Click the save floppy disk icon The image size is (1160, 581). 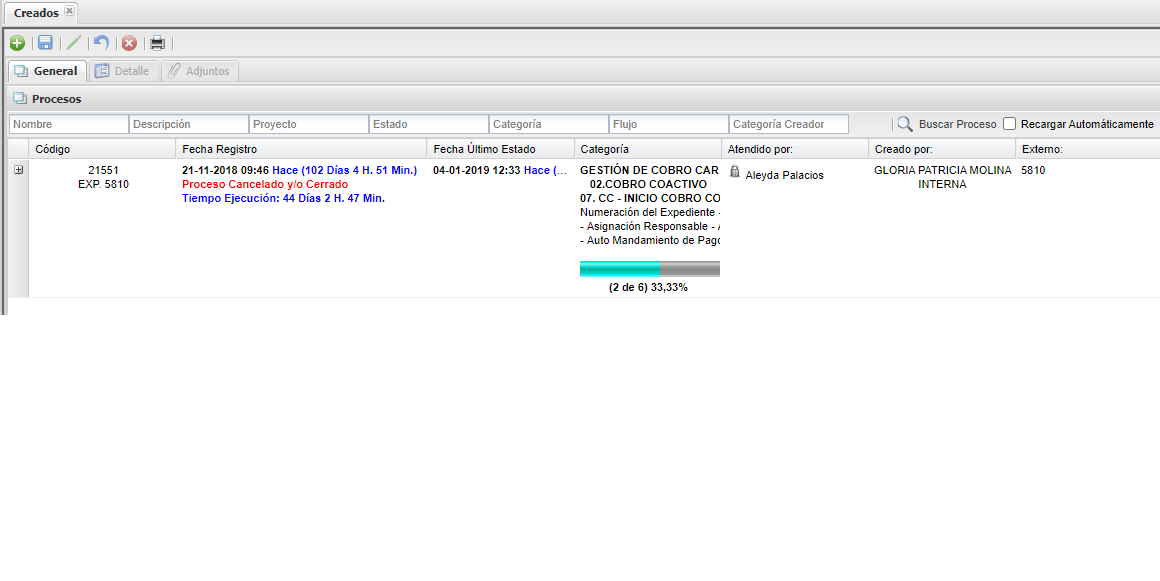click(45, 43)
